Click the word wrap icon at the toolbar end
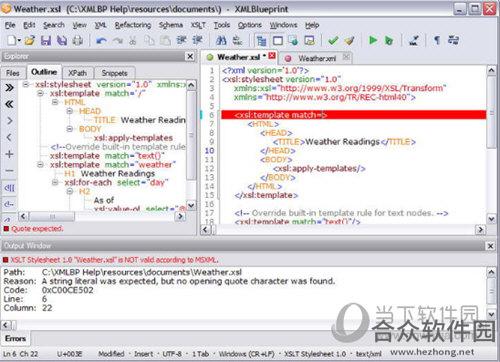500x362 pixels. coord(453,40)
